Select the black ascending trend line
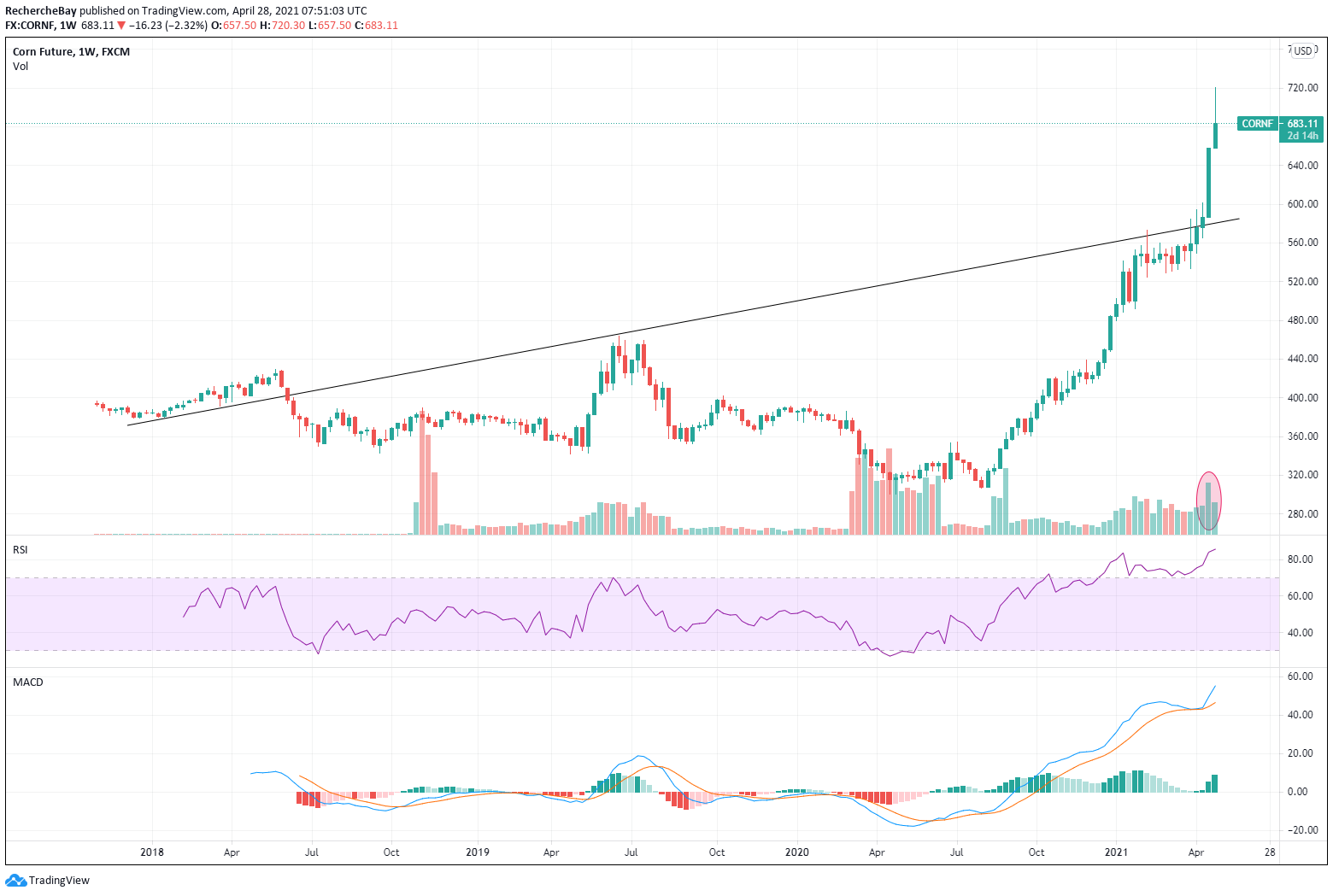 (684, 322)
